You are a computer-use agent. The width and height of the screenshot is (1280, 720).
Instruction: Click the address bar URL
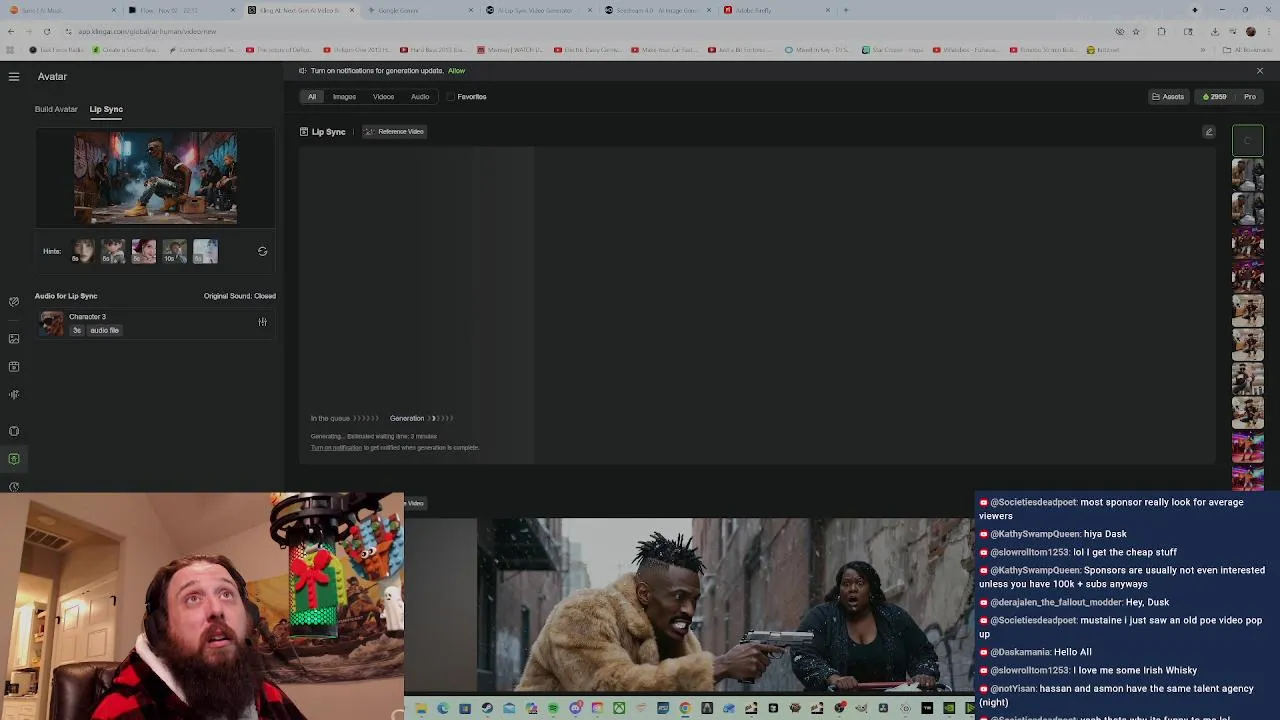pos(147,31)
